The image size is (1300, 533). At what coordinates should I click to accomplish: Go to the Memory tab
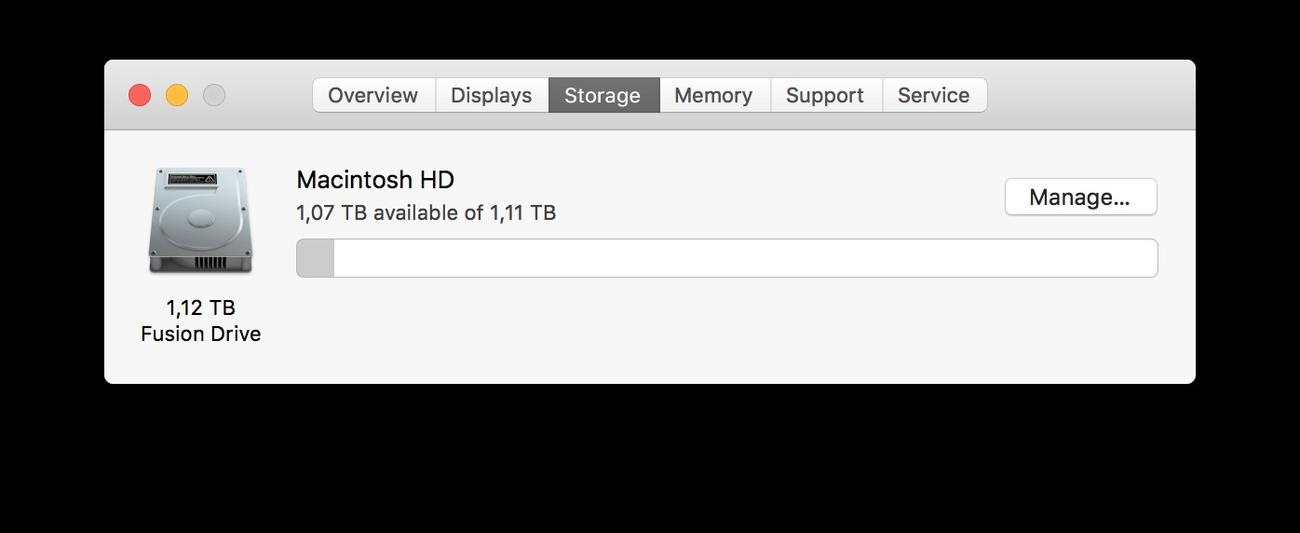[x=714, y=95]
